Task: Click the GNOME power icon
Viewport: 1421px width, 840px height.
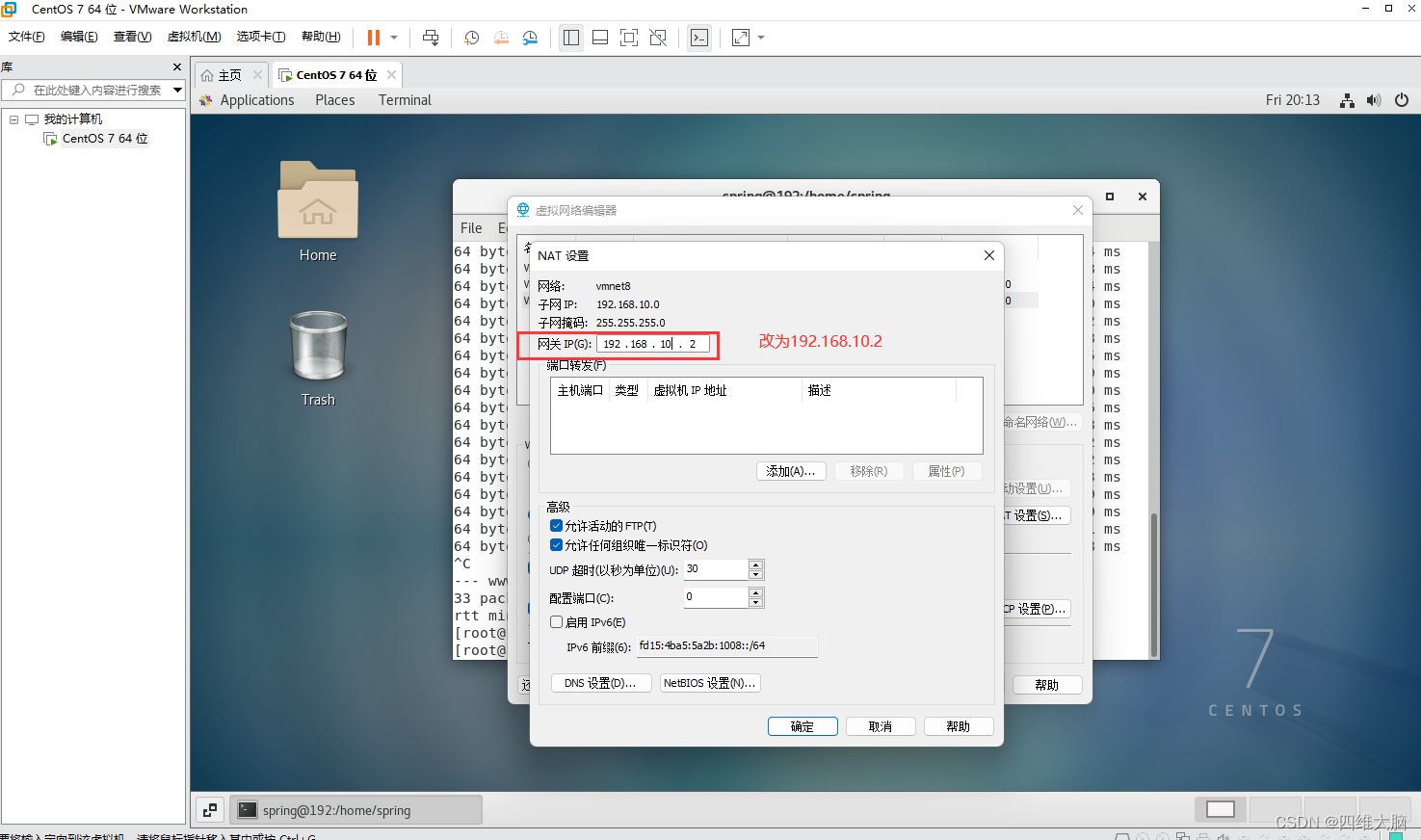Action: (1402, 100)
